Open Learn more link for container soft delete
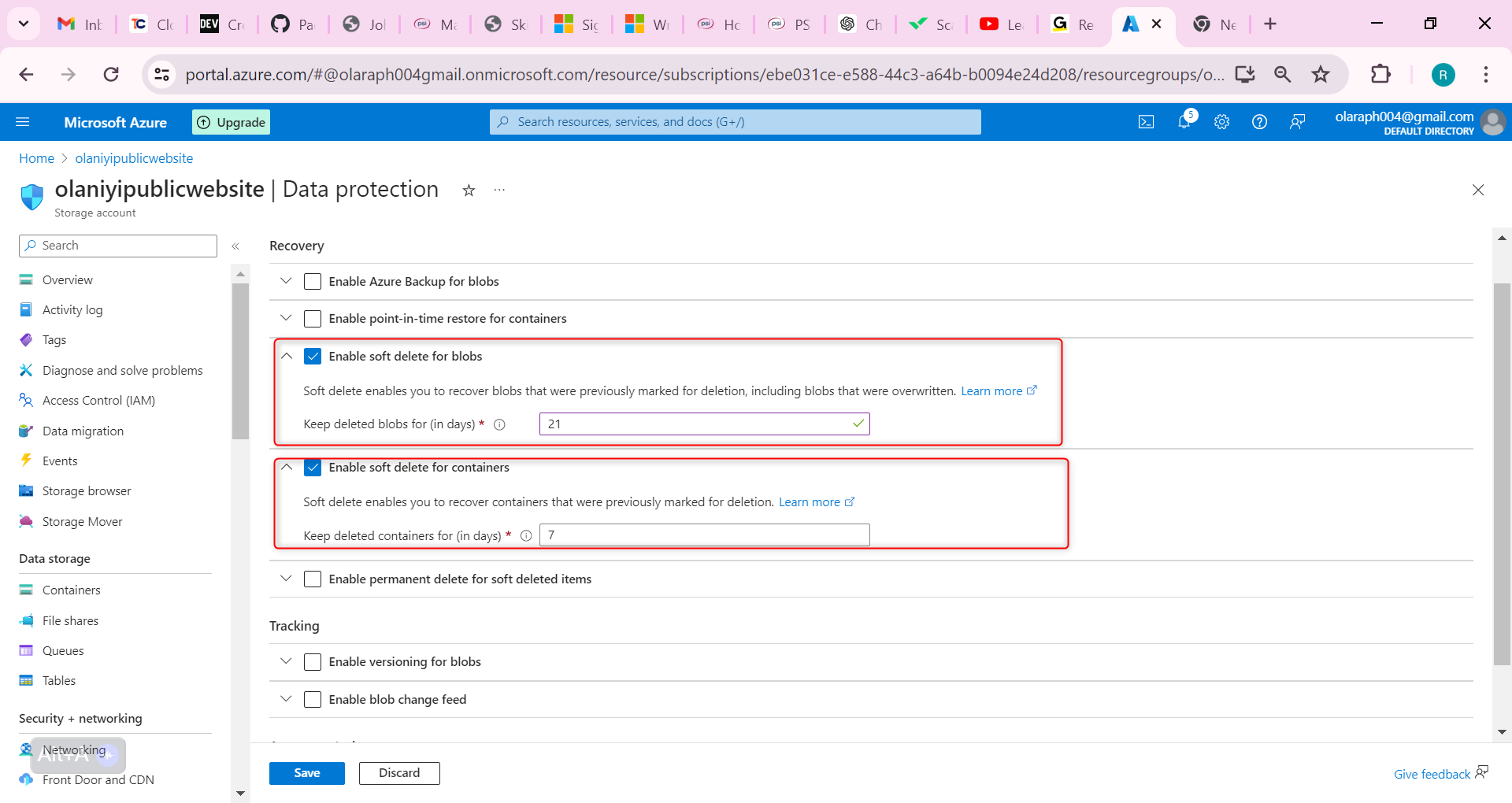This screenshot has height=803, width=1512. pos(817,502)
